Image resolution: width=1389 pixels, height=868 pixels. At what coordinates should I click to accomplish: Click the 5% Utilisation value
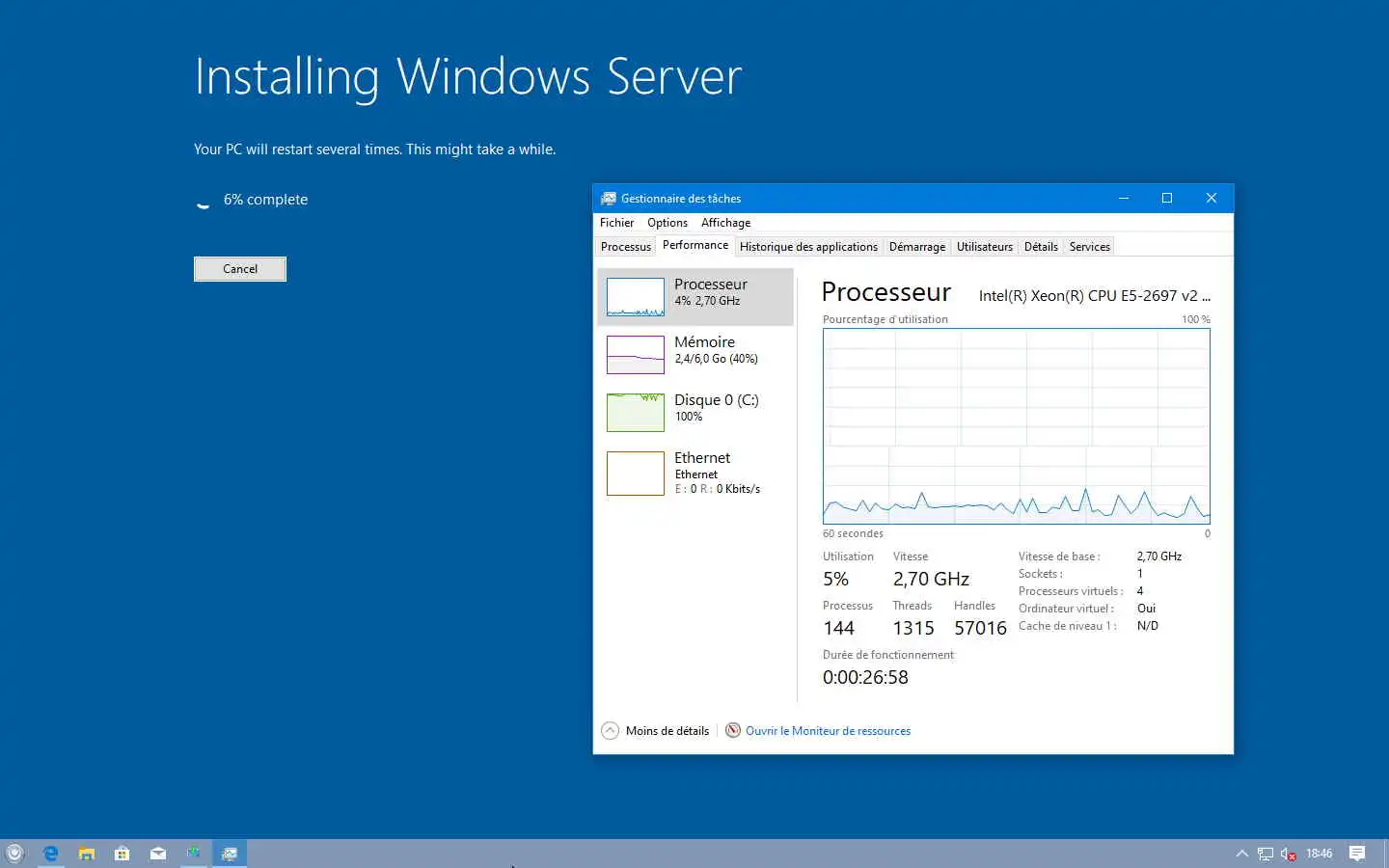tap(835, 579)
